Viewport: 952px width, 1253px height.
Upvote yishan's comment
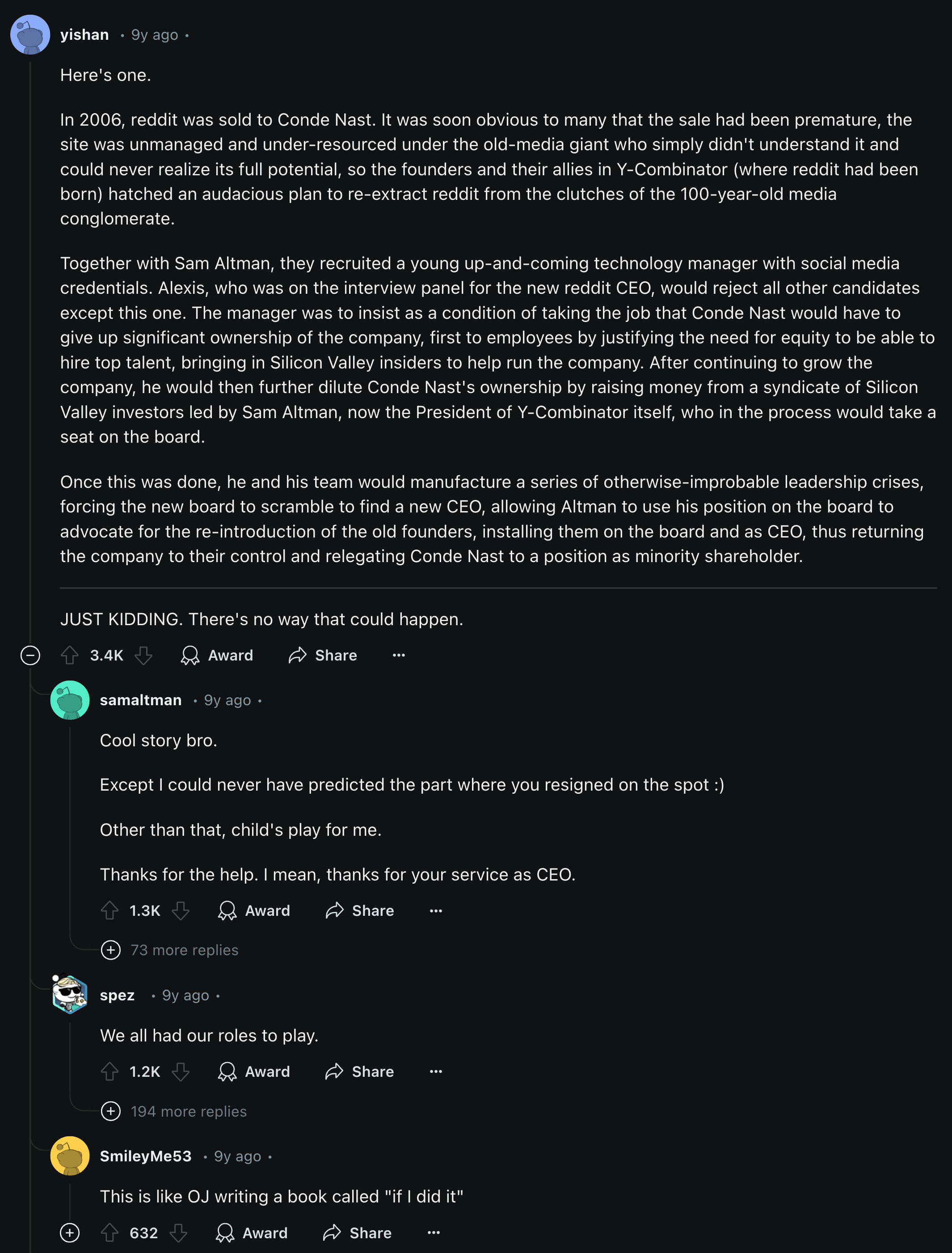coord(70,656)
